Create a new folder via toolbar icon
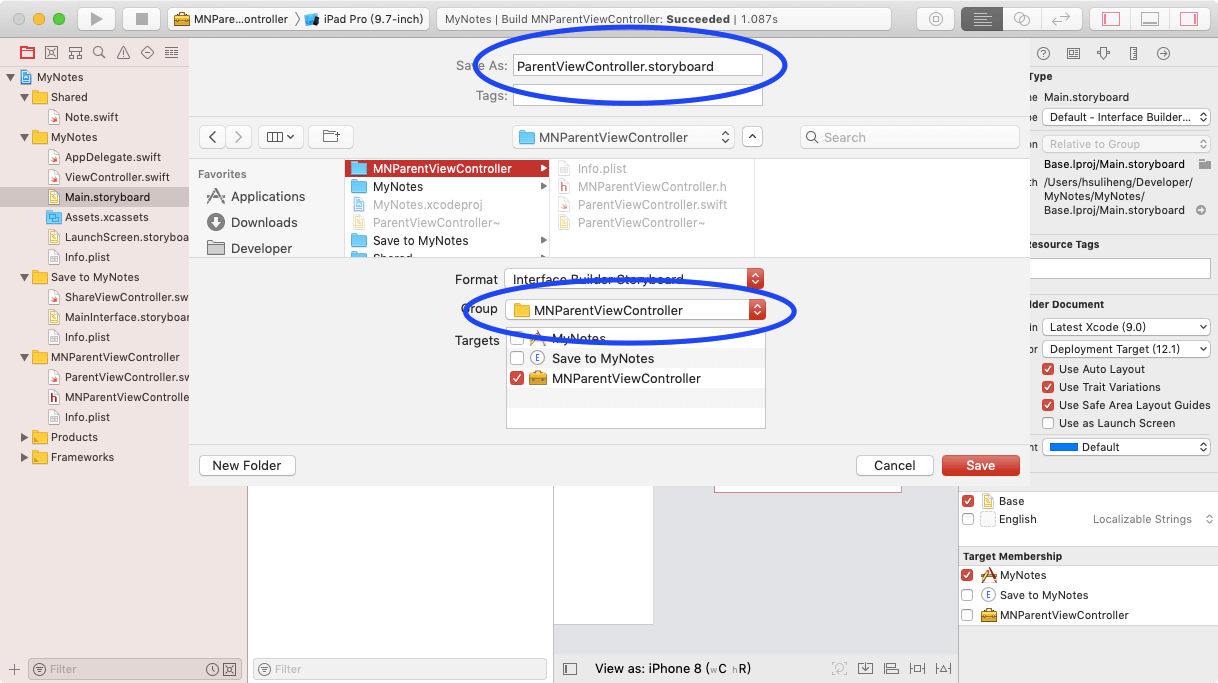1218x683 pixels. 331,137
